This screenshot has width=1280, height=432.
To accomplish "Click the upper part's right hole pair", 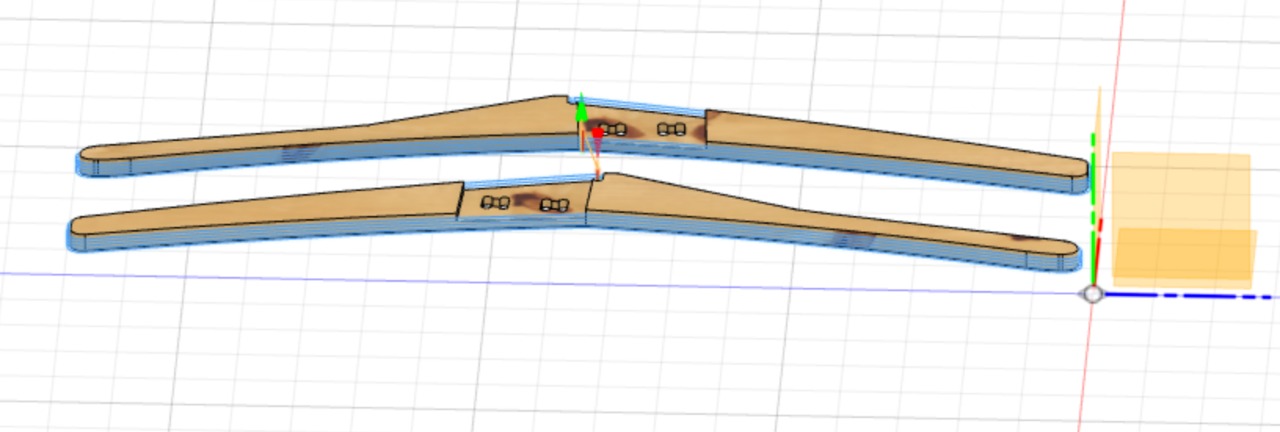I will [x=668, y=128].
